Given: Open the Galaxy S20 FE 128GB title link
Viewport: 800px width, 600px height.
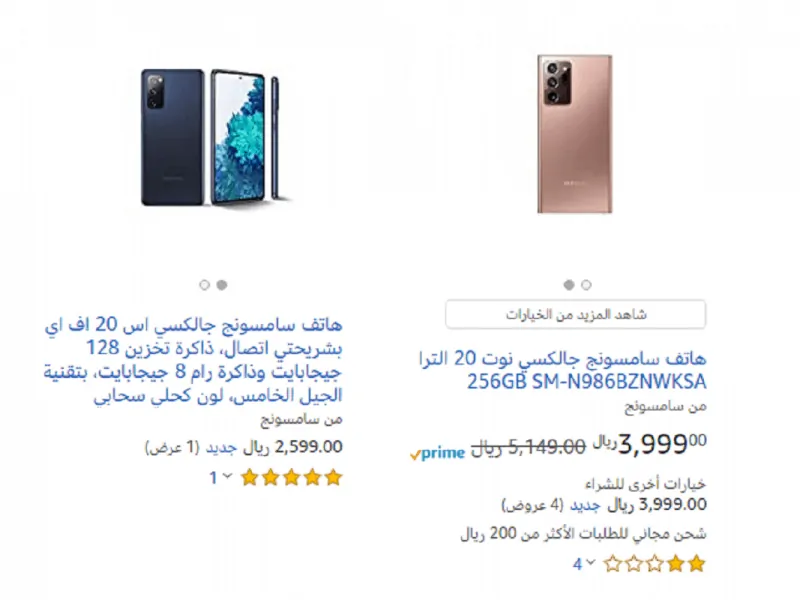Looking at the screenshot, I should (x=193, y=360).
